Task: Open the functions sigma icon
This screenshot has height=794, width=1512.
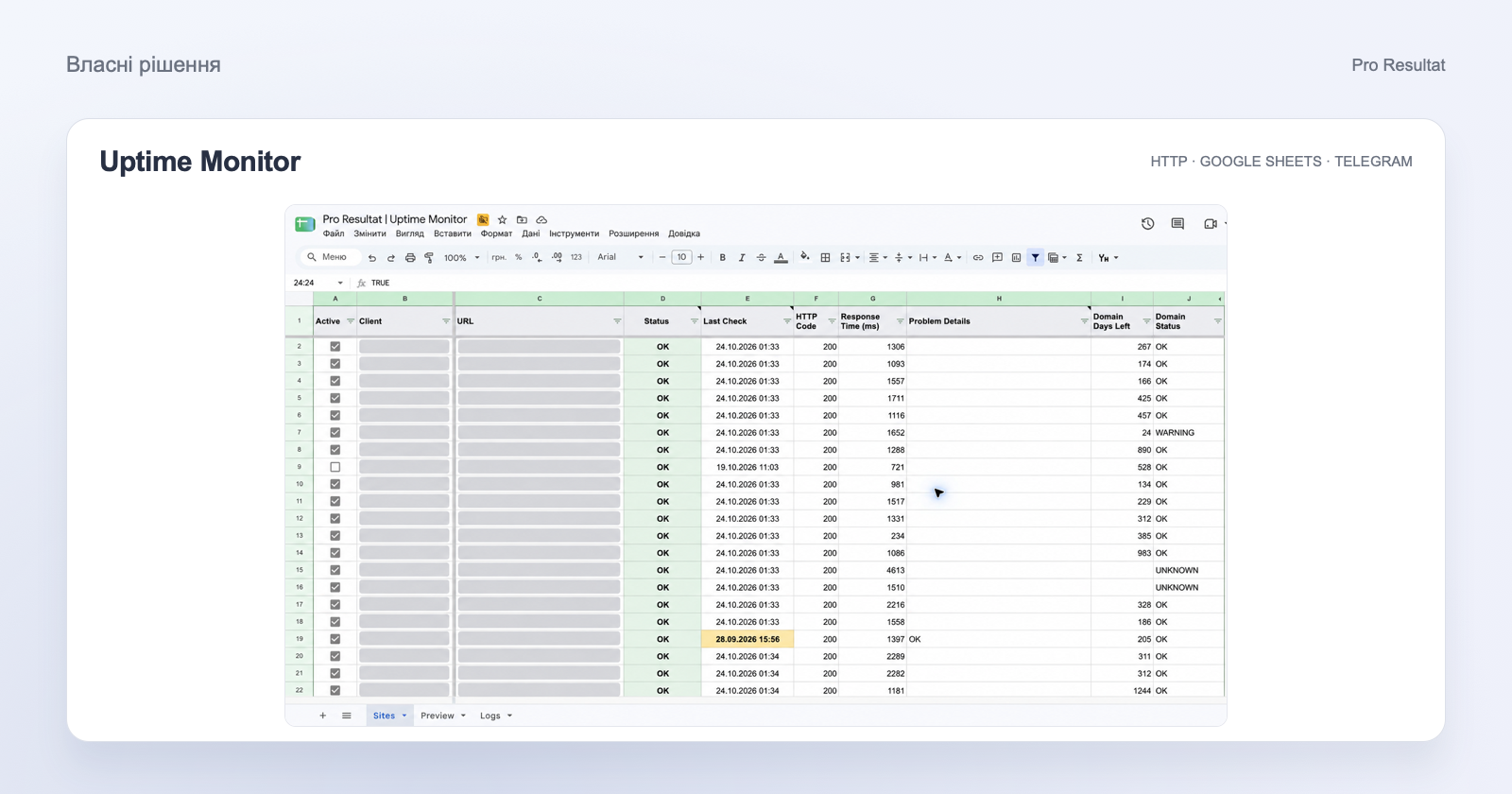Action: point(1079,258)
